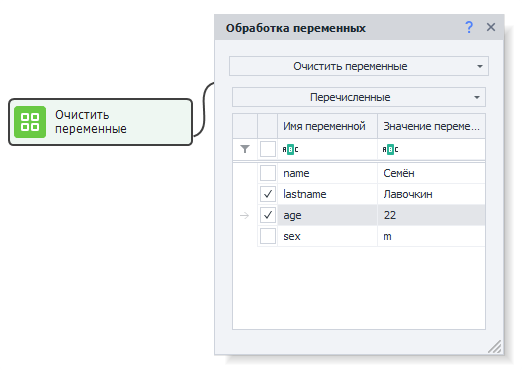Viewport: 522px width, 370px height.
Task: Click the age variable cell
Action: (x=327, y=215)
